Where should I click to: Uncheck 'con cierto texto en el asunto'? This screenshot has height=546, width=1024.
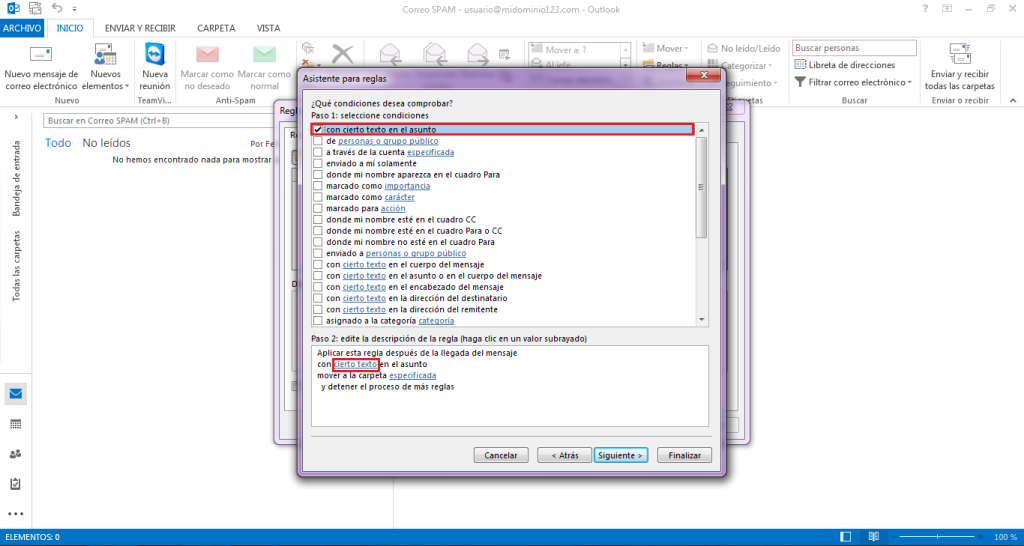318,129
